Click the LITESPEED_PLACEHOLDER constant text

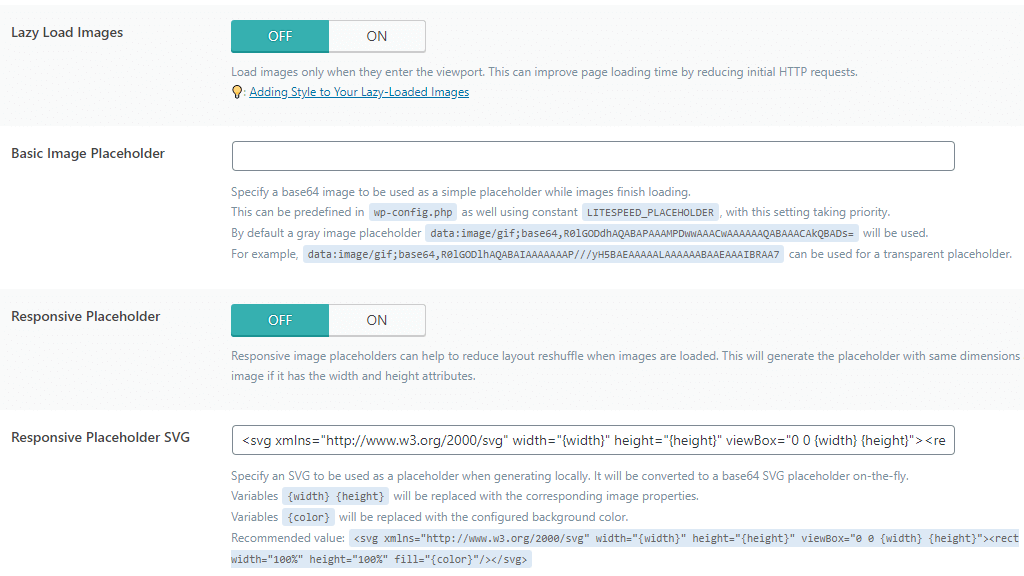650,212
